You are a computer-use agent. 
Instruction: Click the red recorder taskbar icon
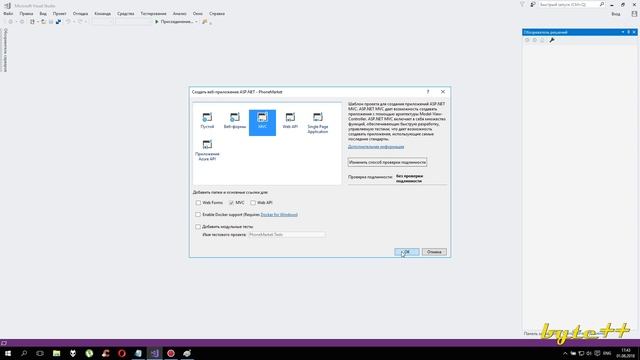point(171,353)
